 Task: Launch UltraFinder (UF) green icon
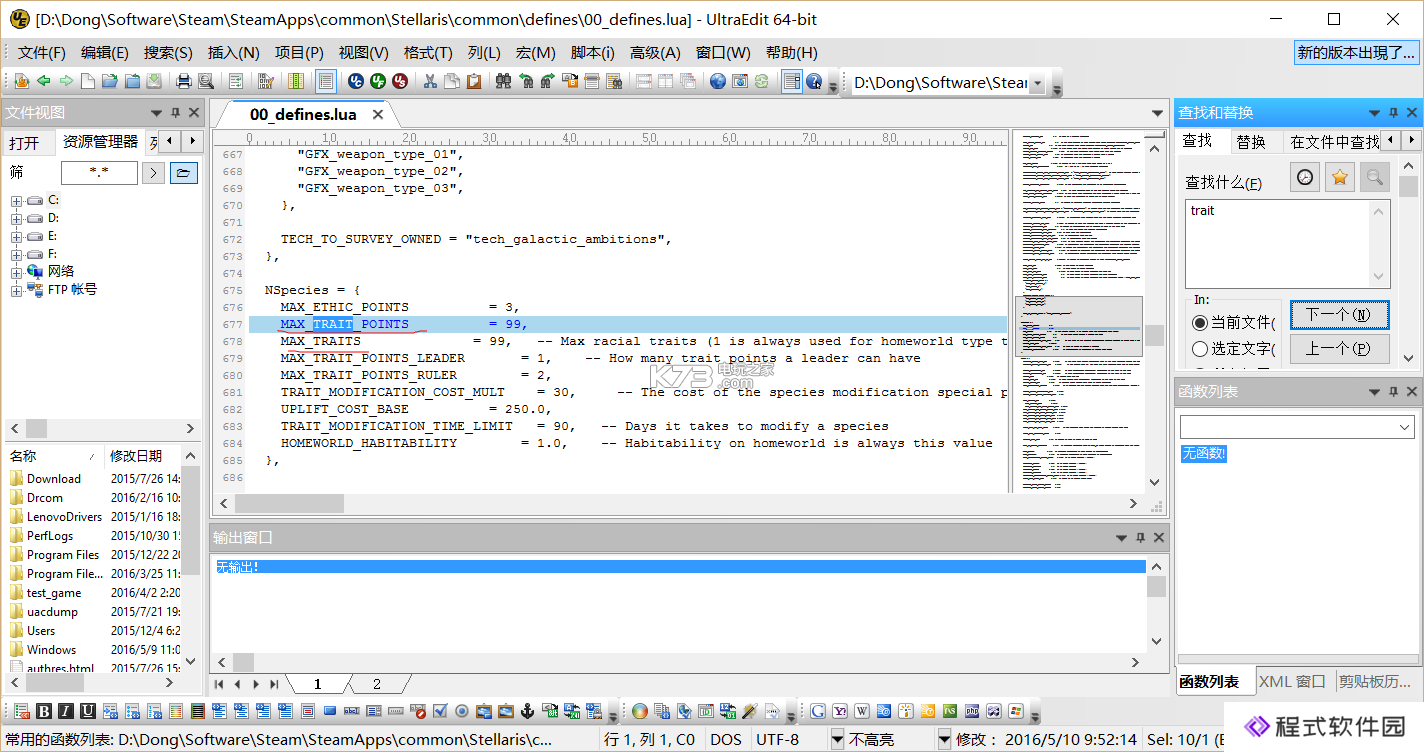[x=378, y=81]
